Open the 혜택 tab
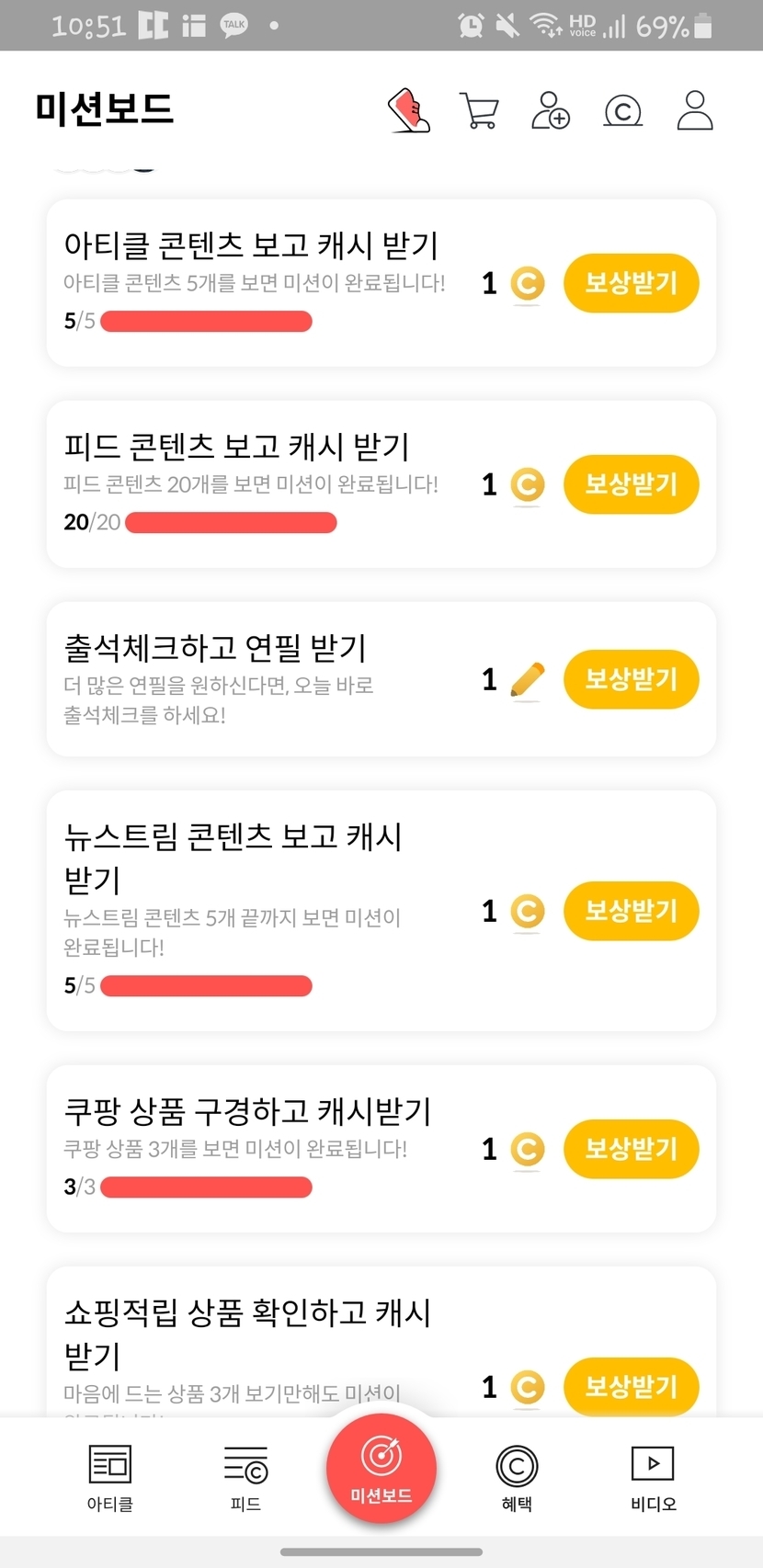 (x=517, y=1477)
